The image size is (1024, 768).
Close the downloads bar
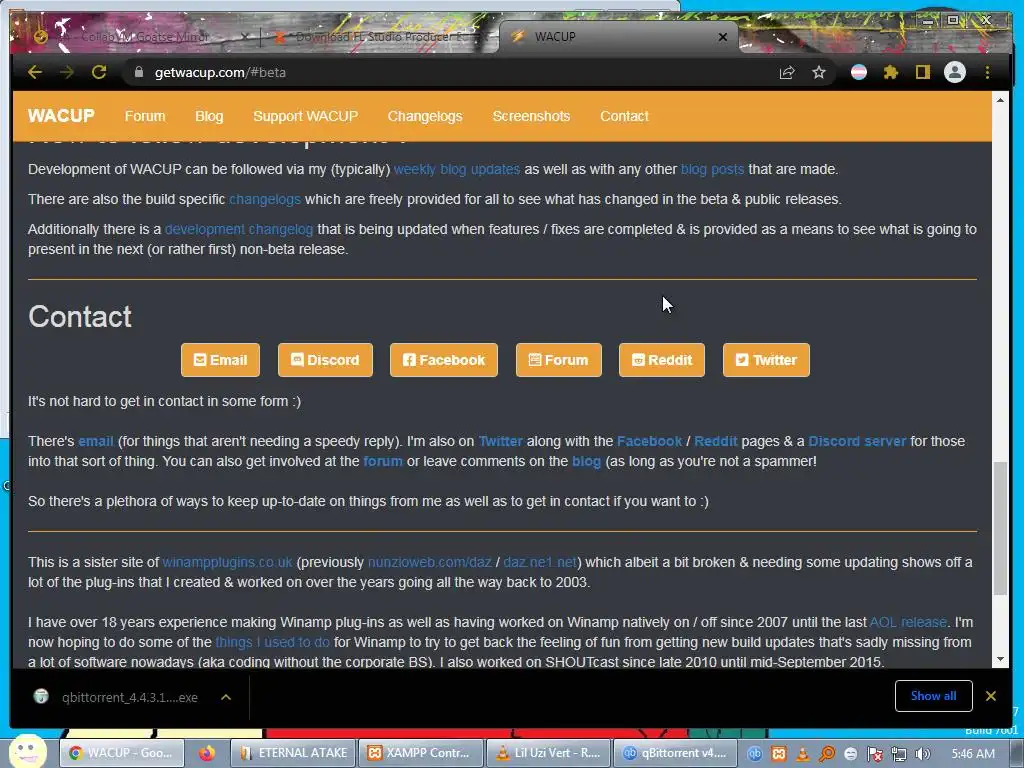[x=991, y=696]
